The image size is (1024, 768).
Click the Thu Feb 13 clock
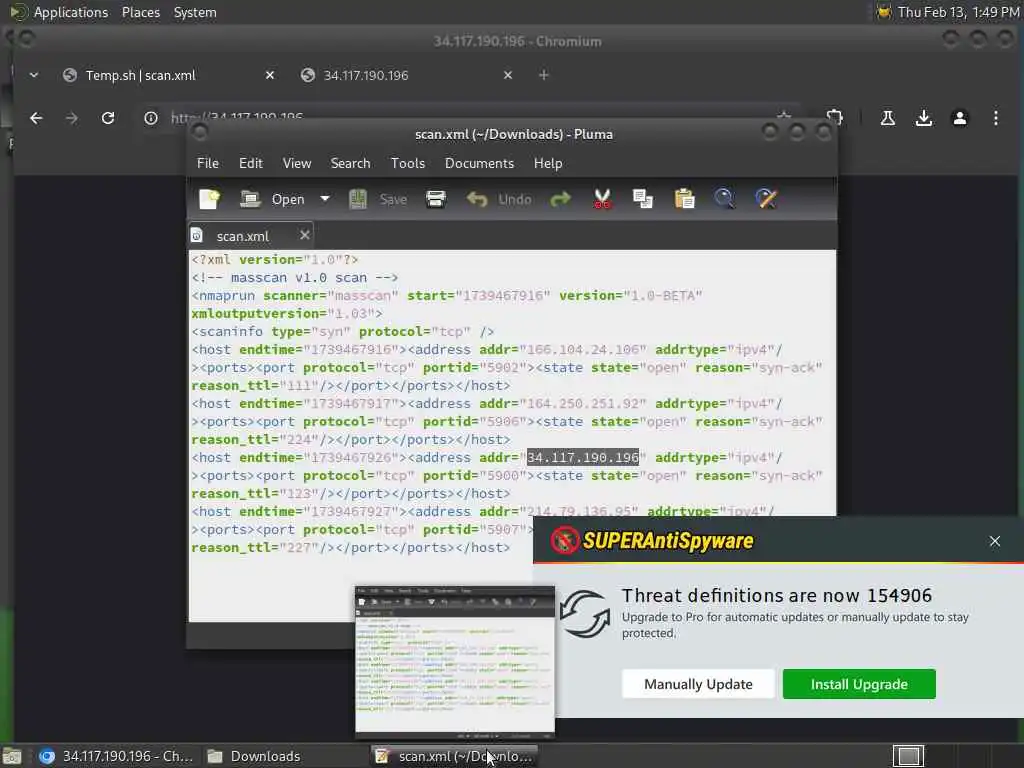(x=958, y=12)
